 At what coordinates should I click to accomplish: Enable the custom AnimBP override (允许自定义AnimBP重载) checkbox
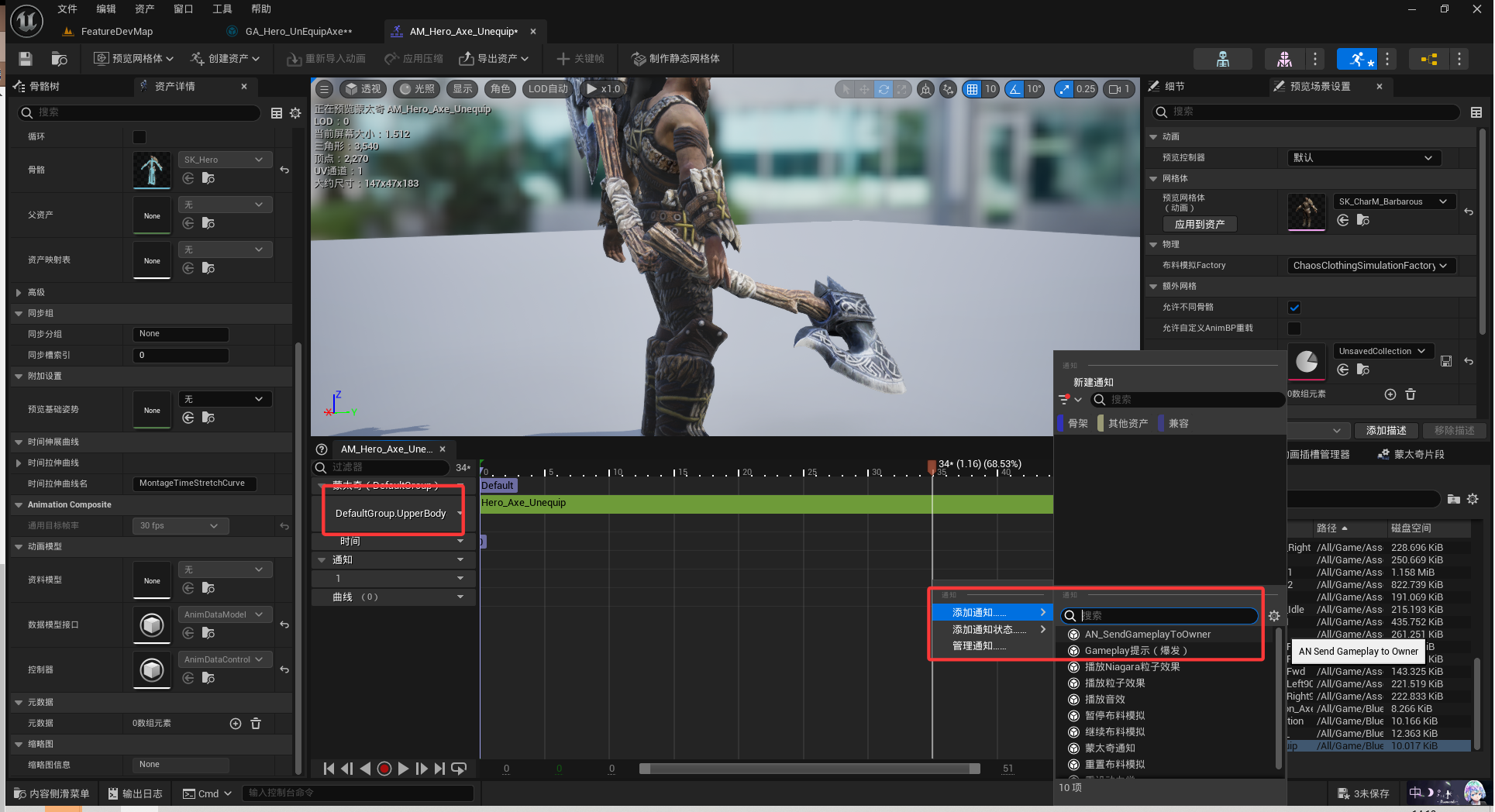[x=1294, y=329]
